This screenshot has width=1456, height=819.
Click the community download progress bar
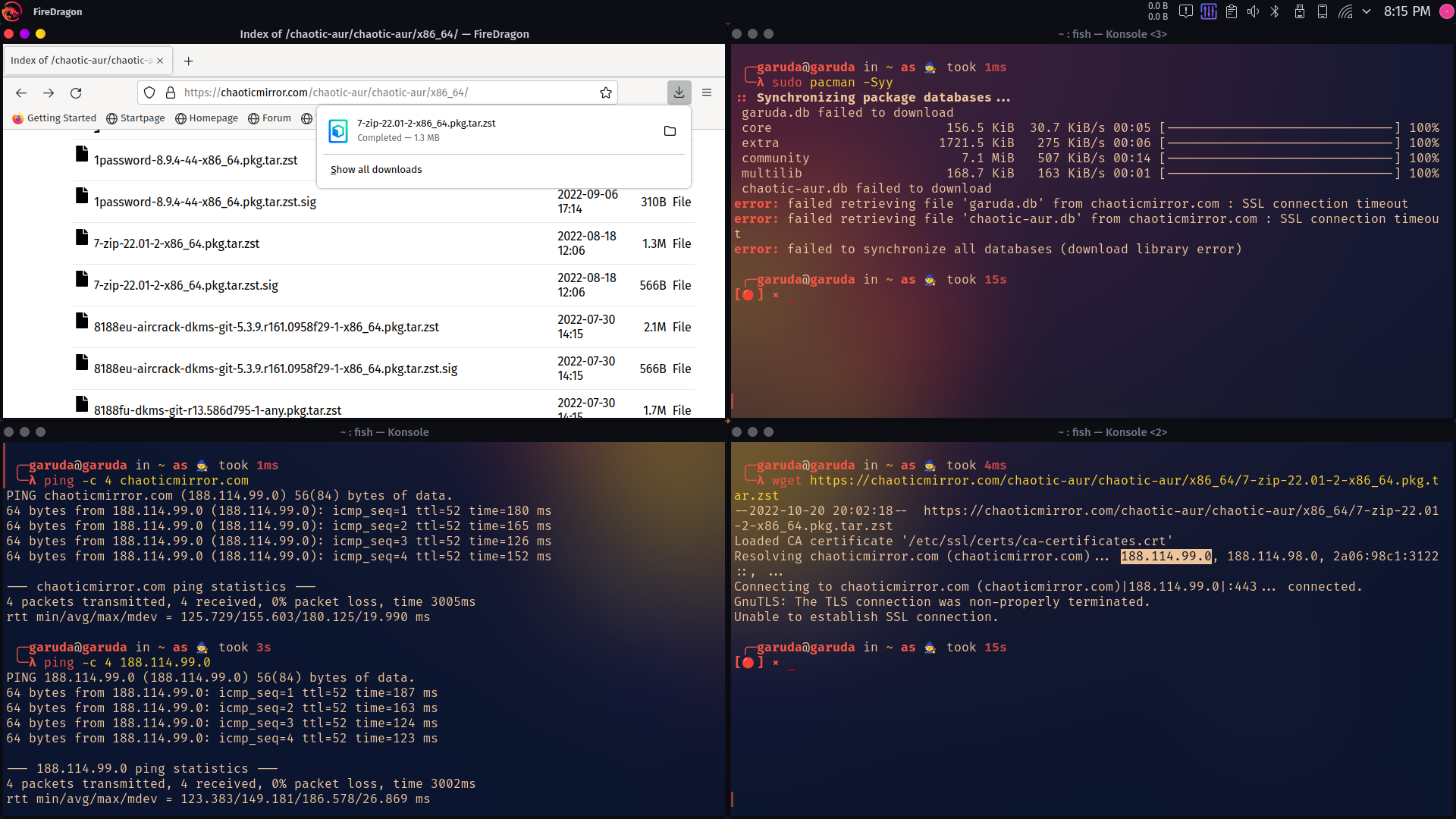pos(1280,158)
